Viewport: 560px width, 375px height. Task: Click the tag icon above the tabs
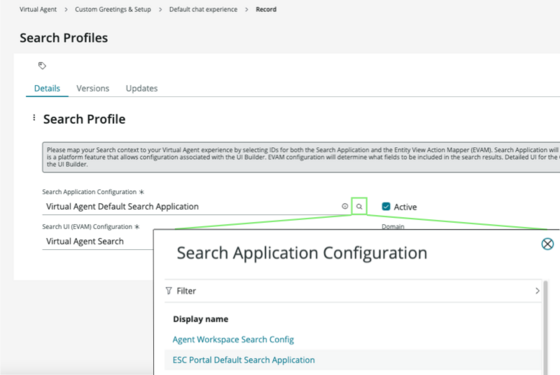pos(42,66)
